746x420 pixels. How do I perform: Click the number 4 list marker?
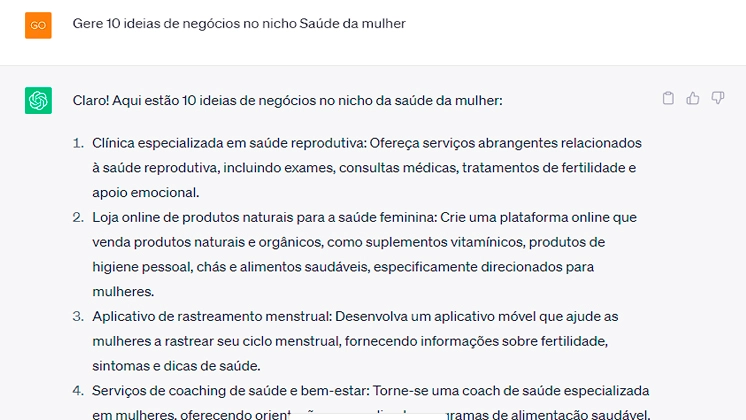[78, 391]
